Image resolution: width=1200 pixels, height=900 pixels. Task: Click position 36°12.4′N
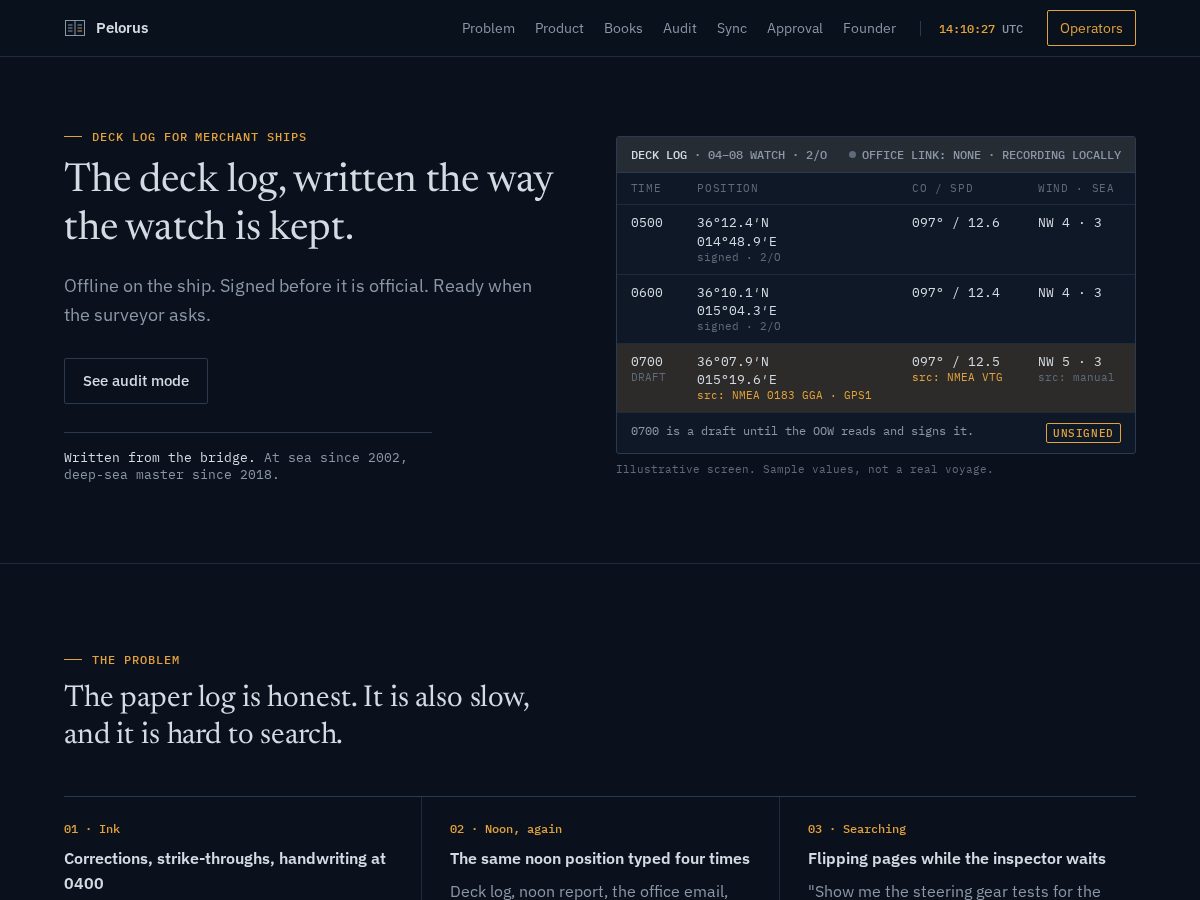point(733,222)
